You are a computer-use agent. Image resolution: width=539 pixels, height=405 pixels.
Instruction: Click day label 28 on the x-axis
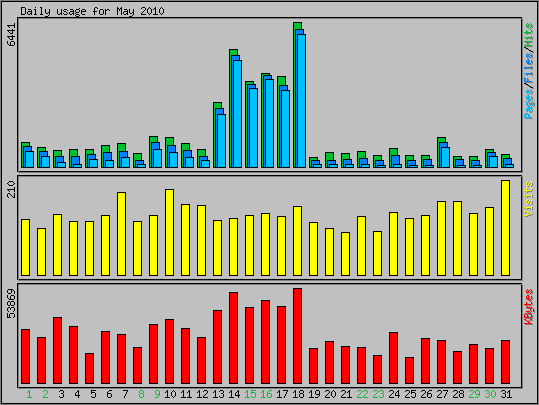pos(458,394)
